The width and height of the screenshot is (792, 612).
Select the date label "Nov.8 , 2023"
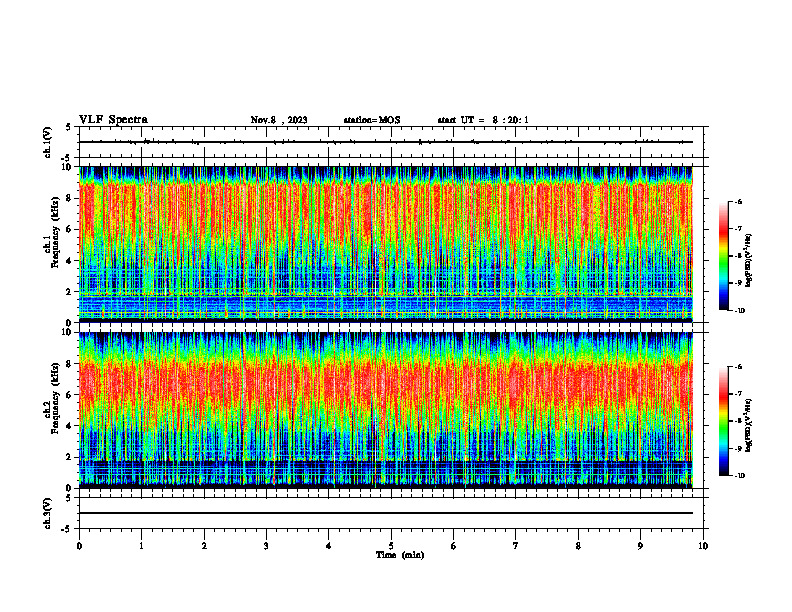pos(279,120)
